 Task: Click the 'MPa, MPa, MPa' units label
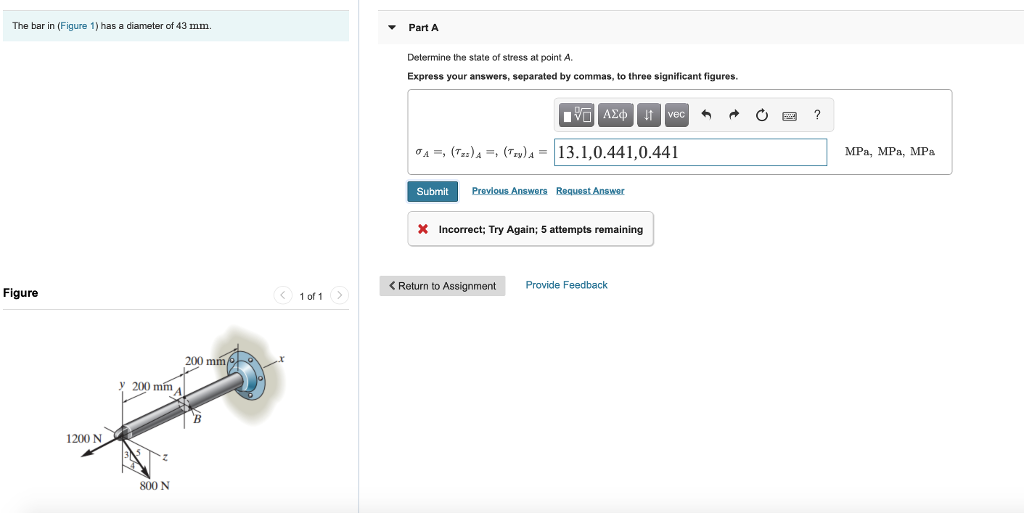point(889,151)
